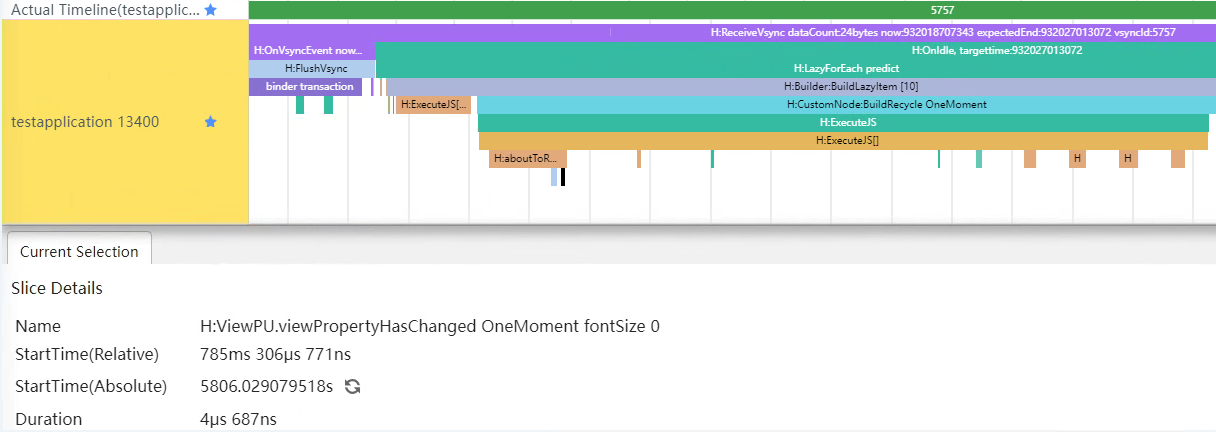Screen dimensions: 1216x432
Task: Select the green 5757 frame slice
Action: (x=730, y=10)
